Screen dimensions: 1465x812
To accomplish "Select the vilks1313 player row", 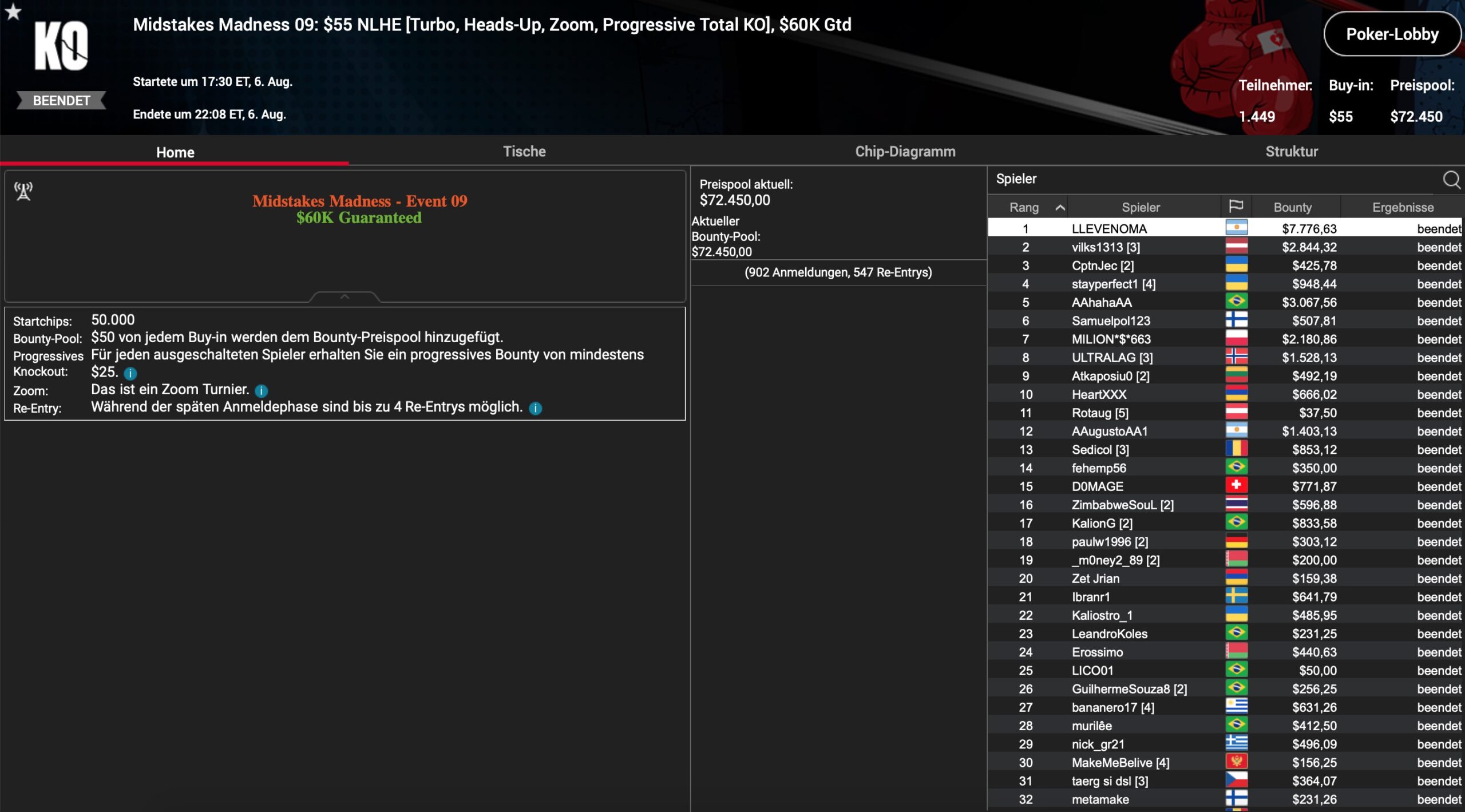I will 1105,247.
